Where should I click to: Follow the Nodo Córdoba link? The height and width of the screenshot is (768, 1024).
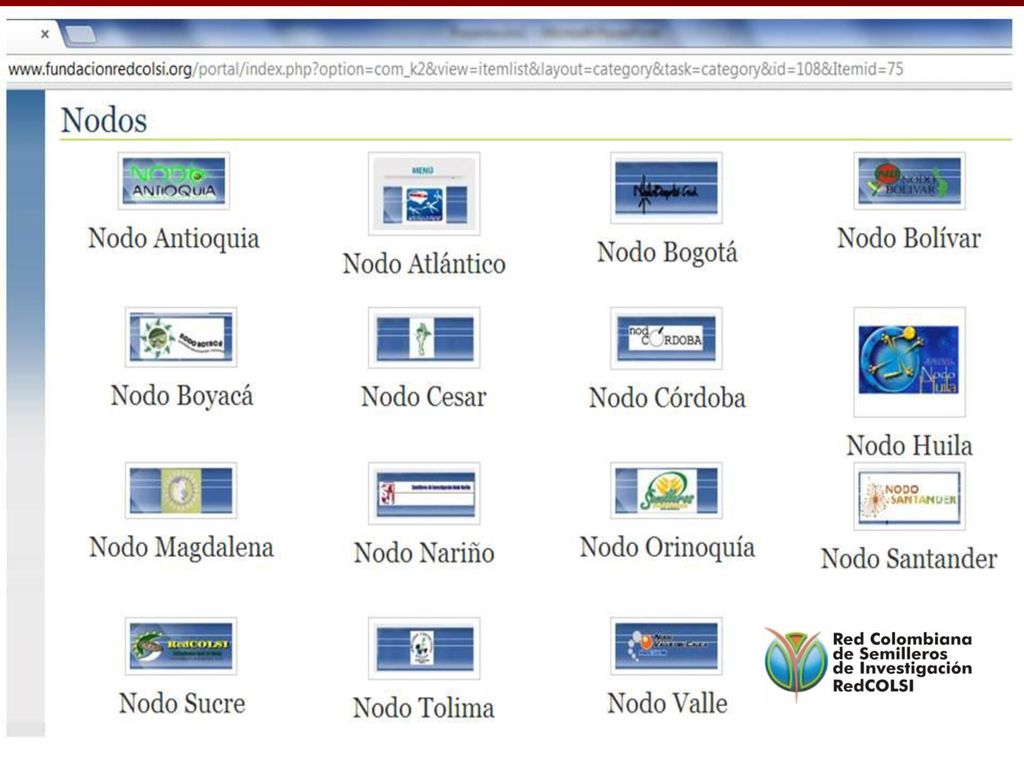pyautogui.click(x=667, y=398)
